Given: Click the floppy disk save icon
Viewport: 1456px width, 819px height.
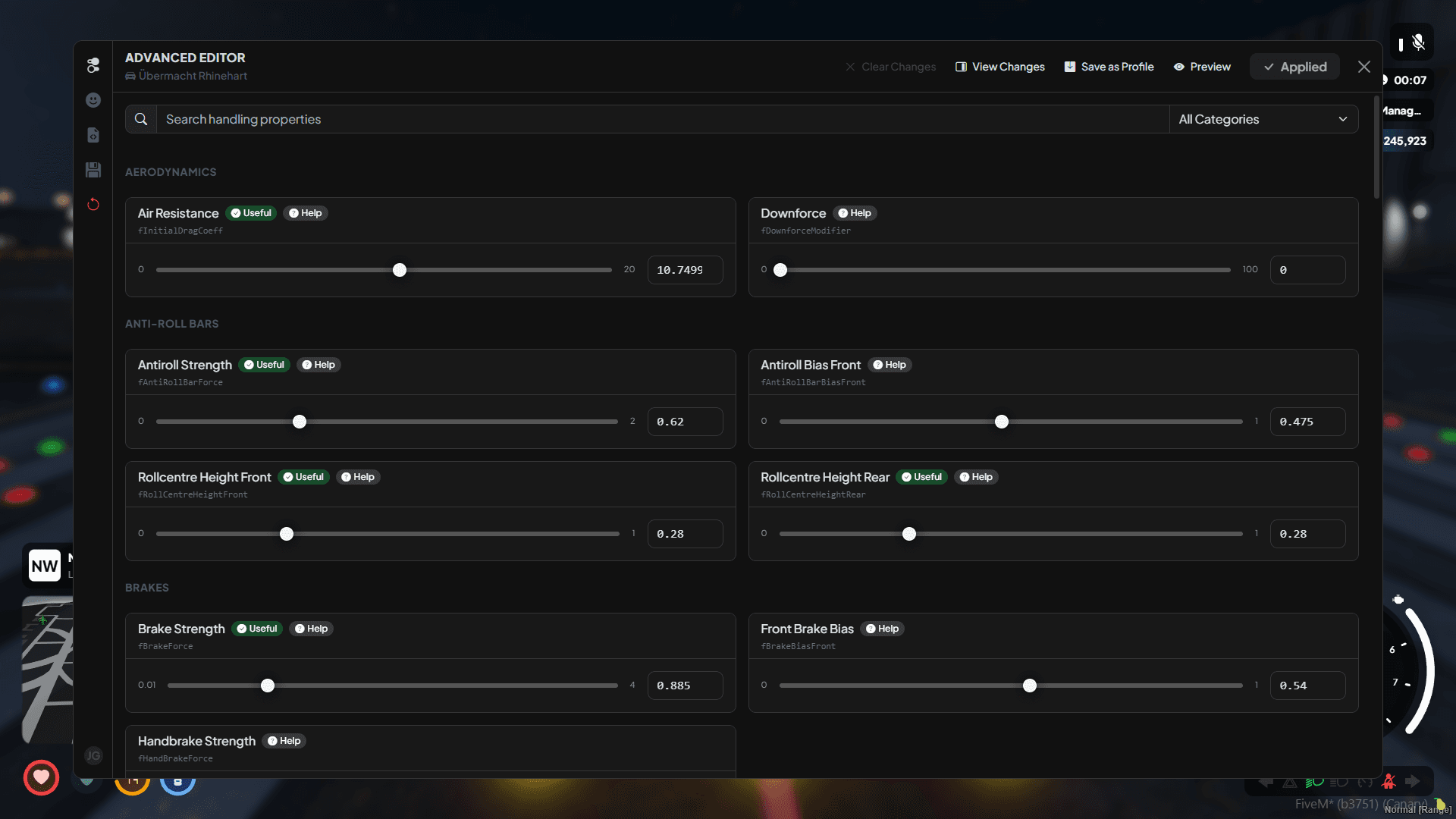Looking at the screenshot, I should coord(93,170).
